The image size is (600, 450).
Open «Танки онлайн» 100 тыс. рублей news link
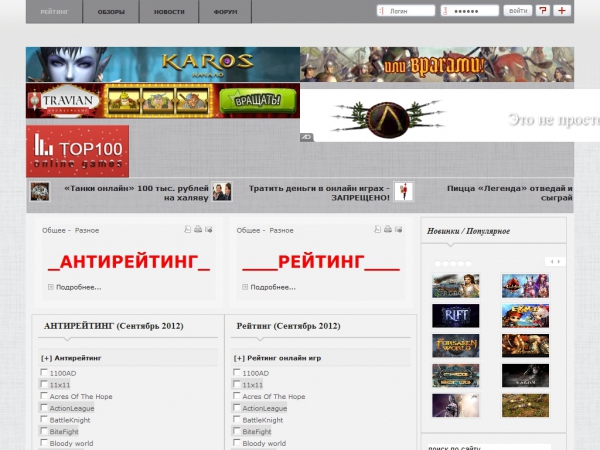coord(137,193)
